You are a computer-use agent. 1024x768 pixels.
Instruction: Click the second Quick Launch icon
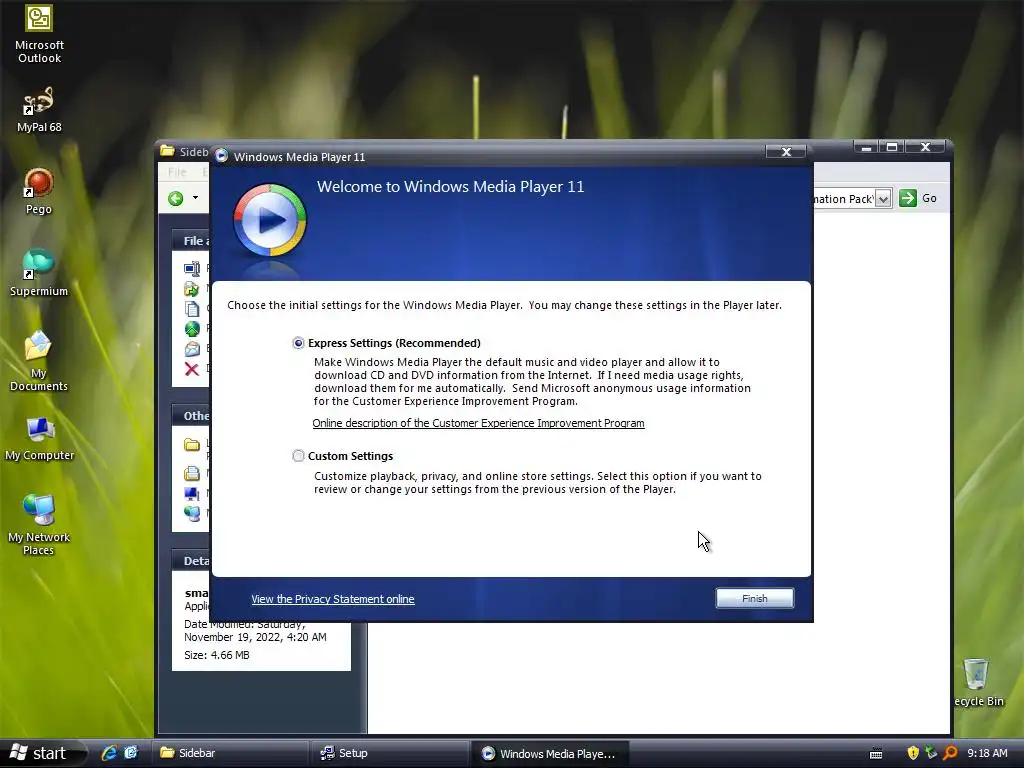(131, 753)
